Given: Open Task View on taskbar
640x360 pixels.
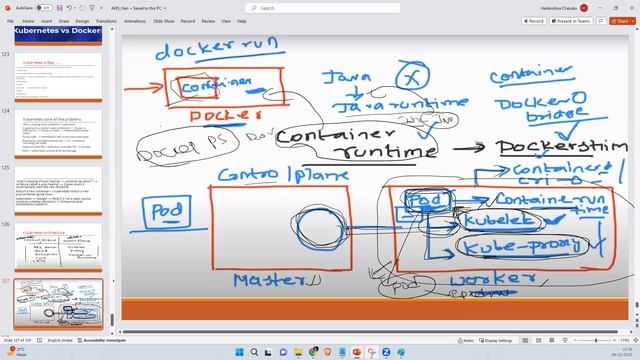Looking at the screenshot, I should [268, 352].
